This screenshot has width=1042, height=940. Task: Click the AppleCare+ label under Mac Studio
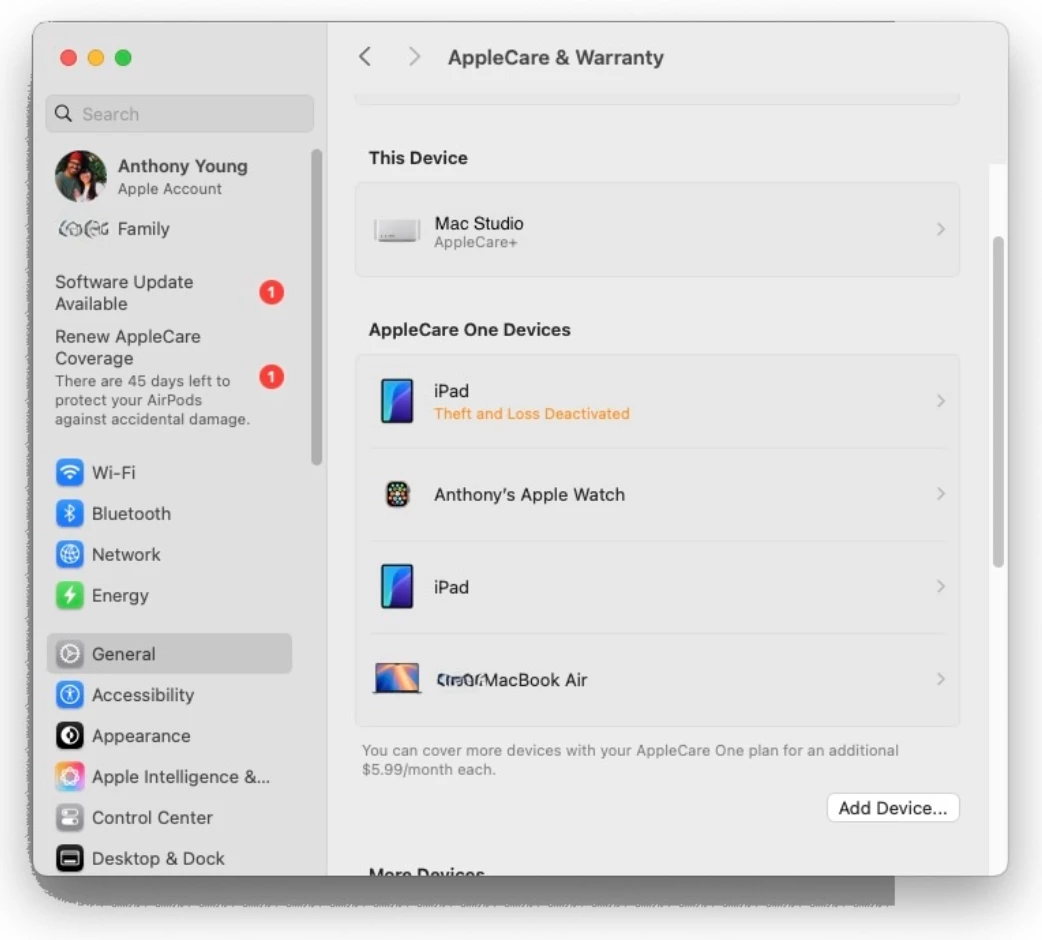click(x=476, y=242)
